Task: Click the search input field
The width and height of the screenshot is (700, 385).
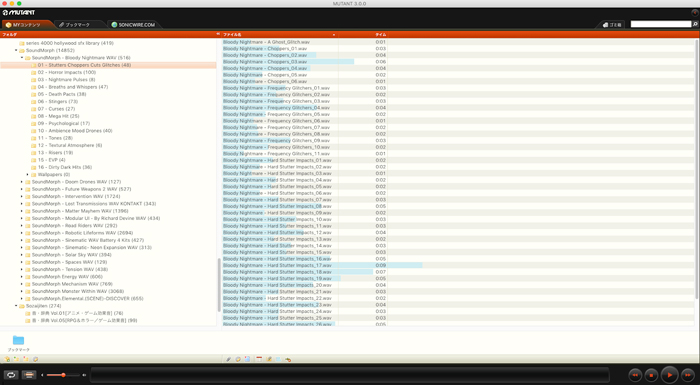Action: pos(661,24)
